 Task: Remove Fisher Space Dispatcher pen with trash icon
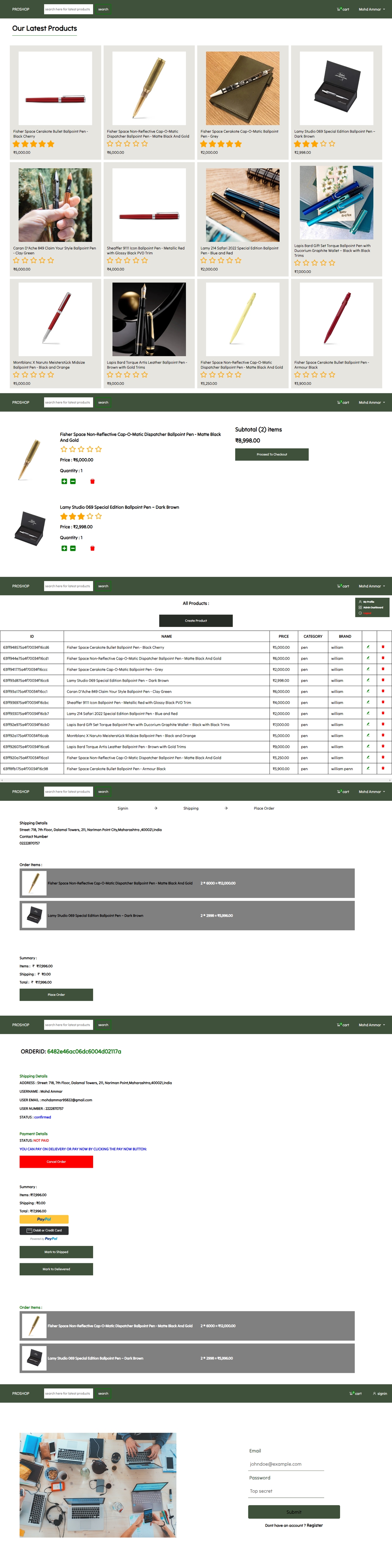coord(92,481)
